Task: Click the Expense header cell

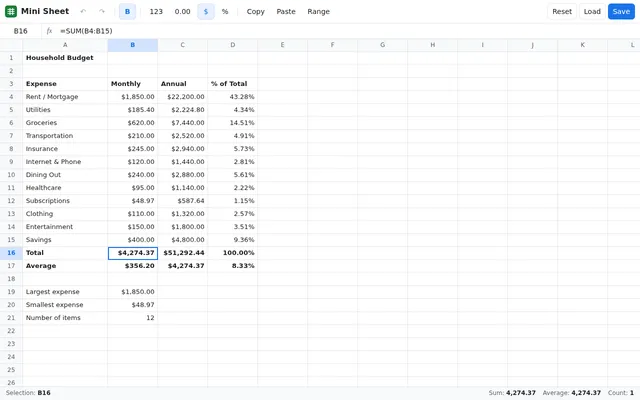Action: click(x=65, y=84)
